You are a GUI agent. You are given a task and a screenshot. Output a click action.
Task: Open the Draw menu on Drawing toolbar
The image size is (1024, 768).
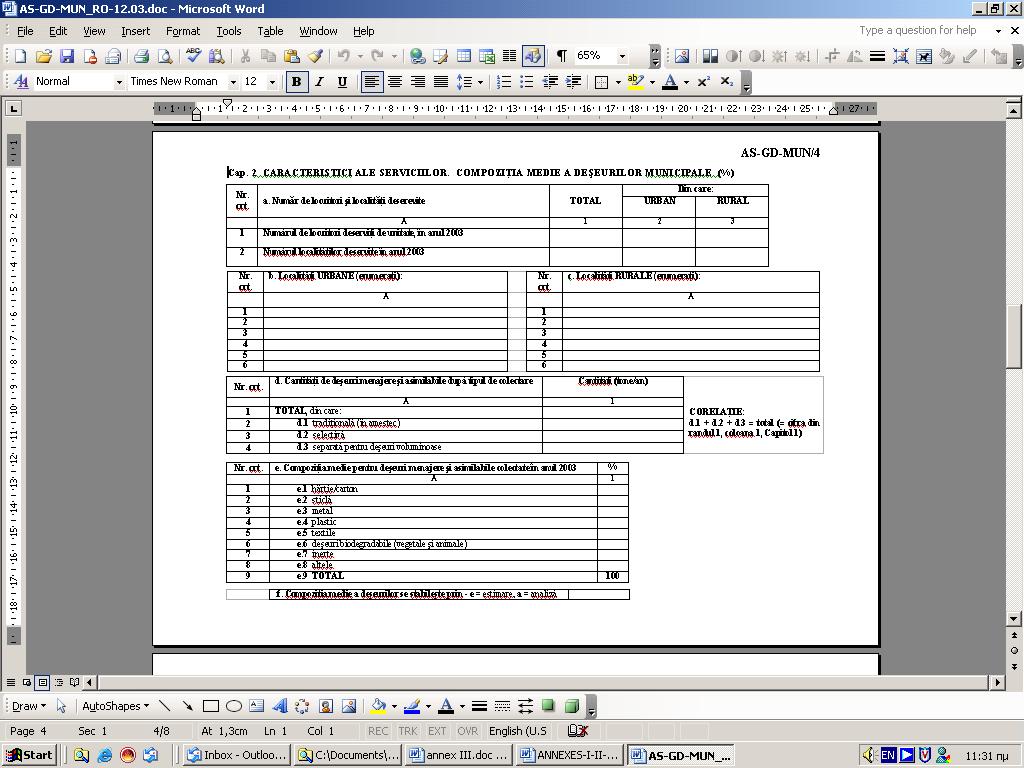click(x=29, y=706)
